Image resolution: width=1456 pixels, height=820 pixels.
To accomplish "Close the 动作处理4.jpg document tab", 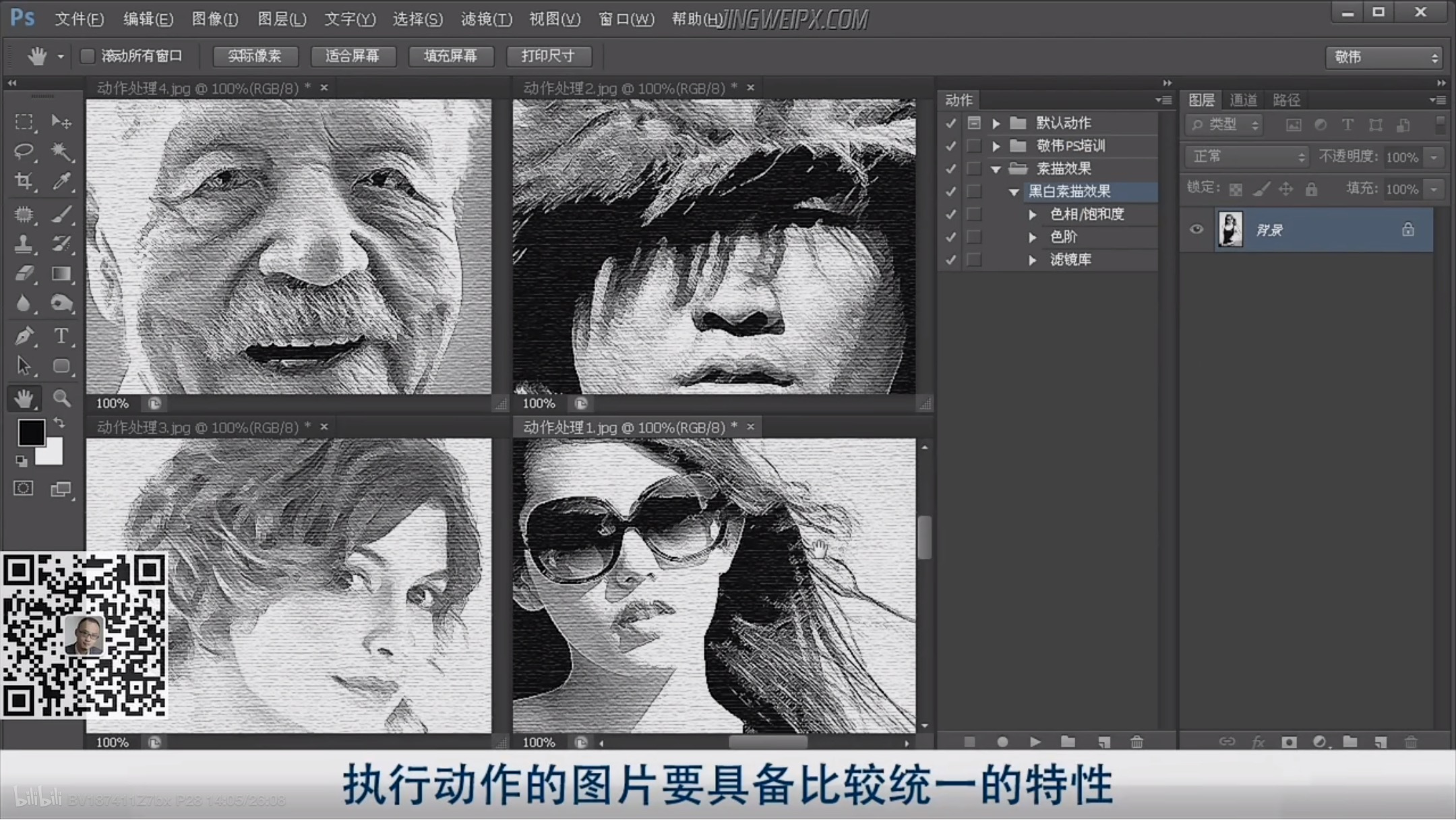I will click(324, 88).
